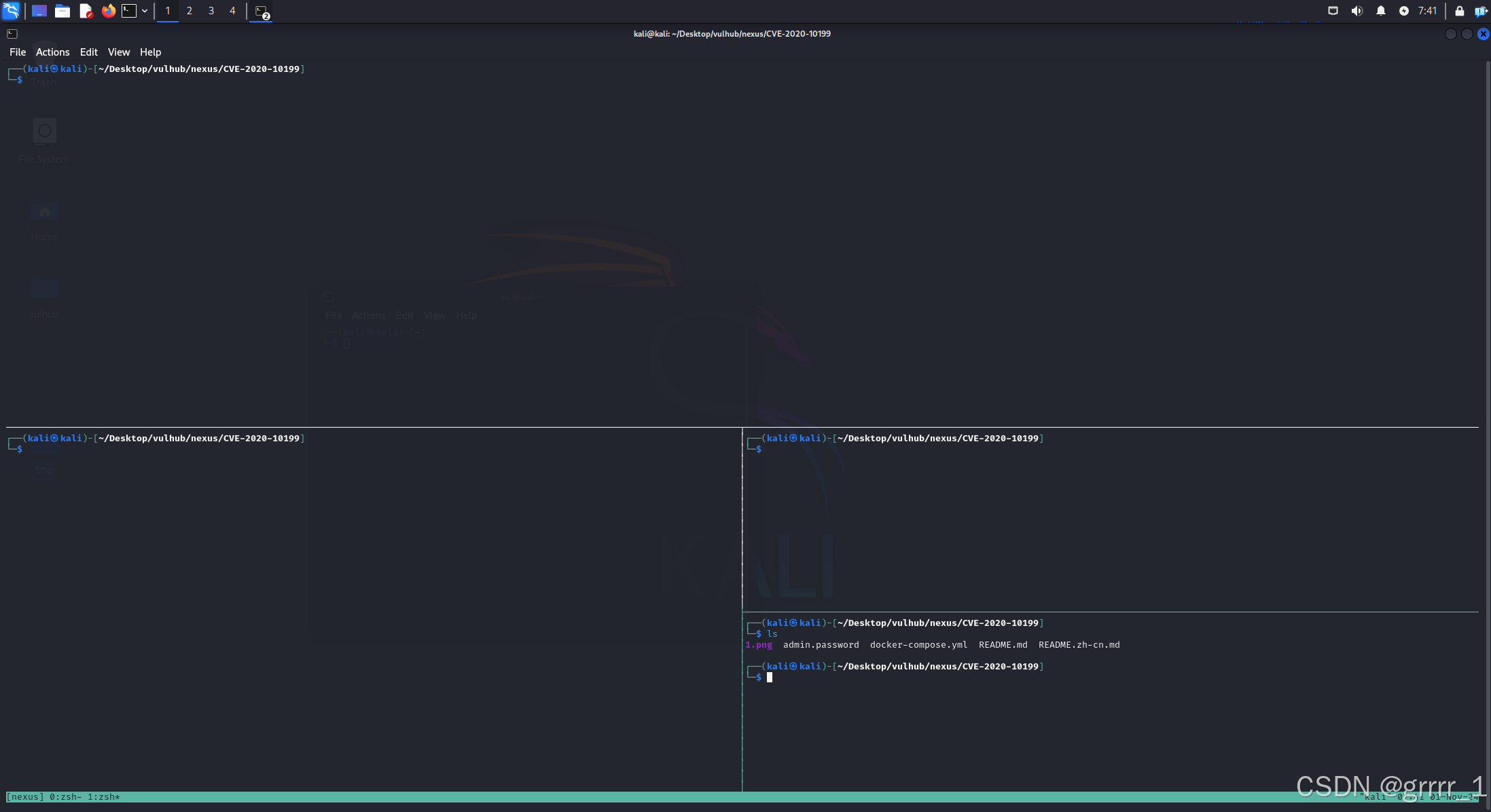Open the volume control icon
The height and width of the screenshot is (812, 1491).
(1357, 11)
